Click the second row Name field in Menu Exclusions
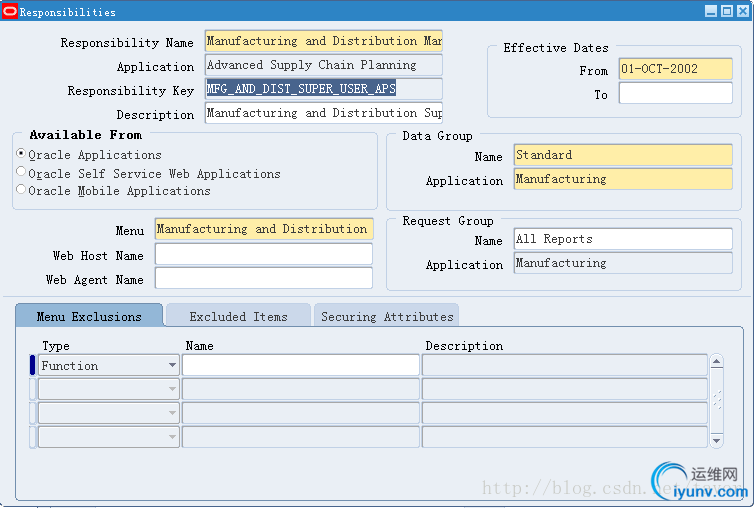The width and height of the screenshot is (754, 508). tap(301, 389)
